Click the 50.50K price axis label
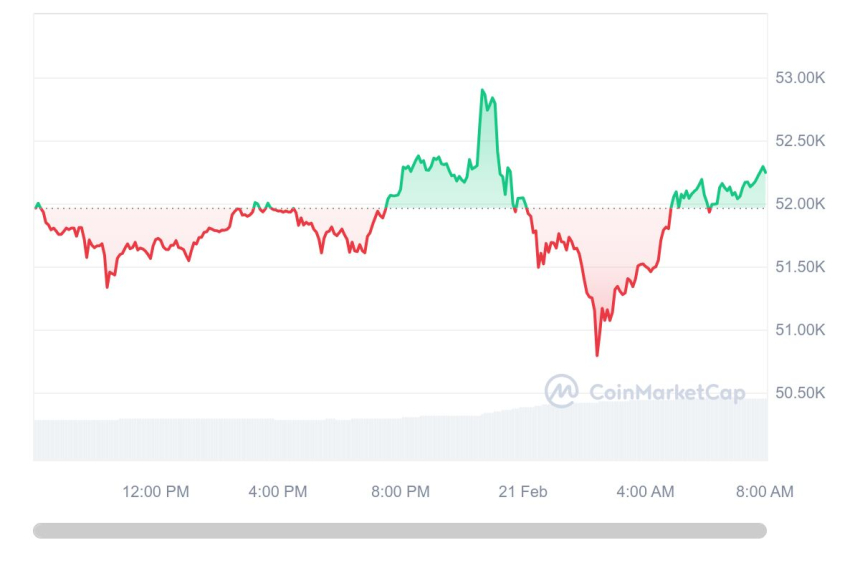The width and height of the screenshot is (860, 573). tap(800, 393)
